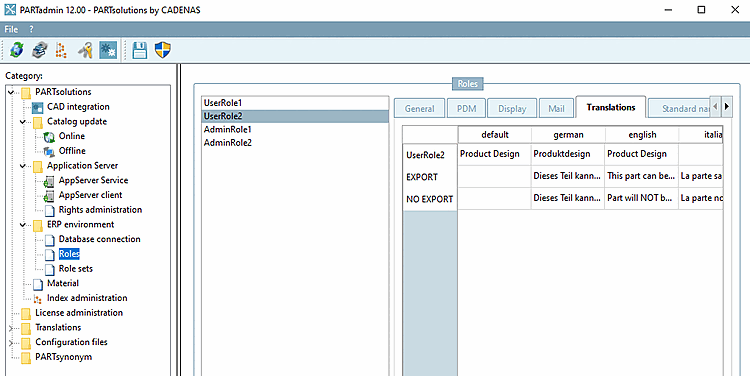The width and height of the screenshot is (750, 376).
Task: Open the CAD integration tree item
Action: (x=78, y=107)
